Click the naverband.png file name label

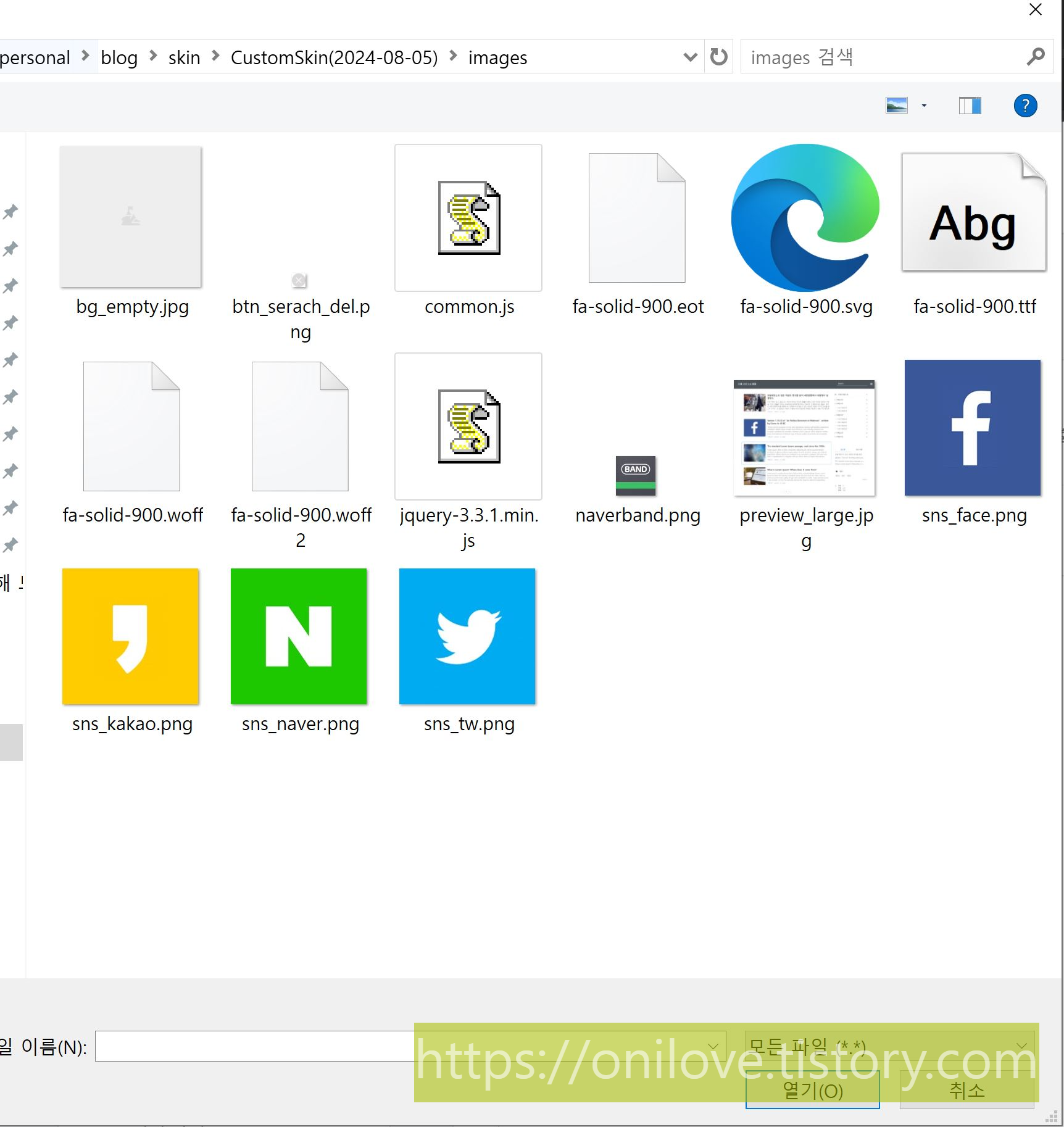coord(638,515)
